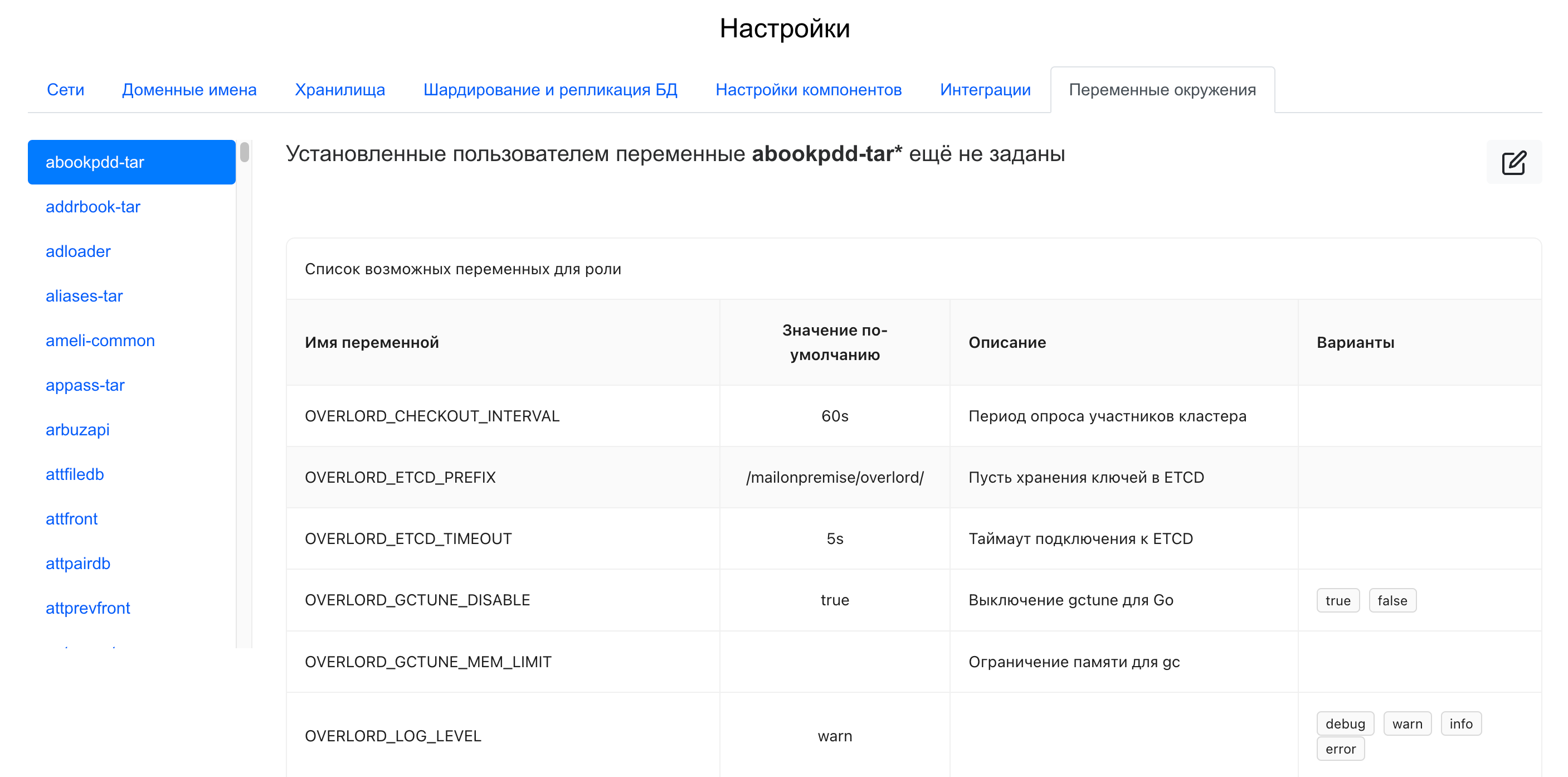The width and height of the screenshot is (1568, 777).
Task: Open the addrbook-tar role
Action: (x=93, y=206)
